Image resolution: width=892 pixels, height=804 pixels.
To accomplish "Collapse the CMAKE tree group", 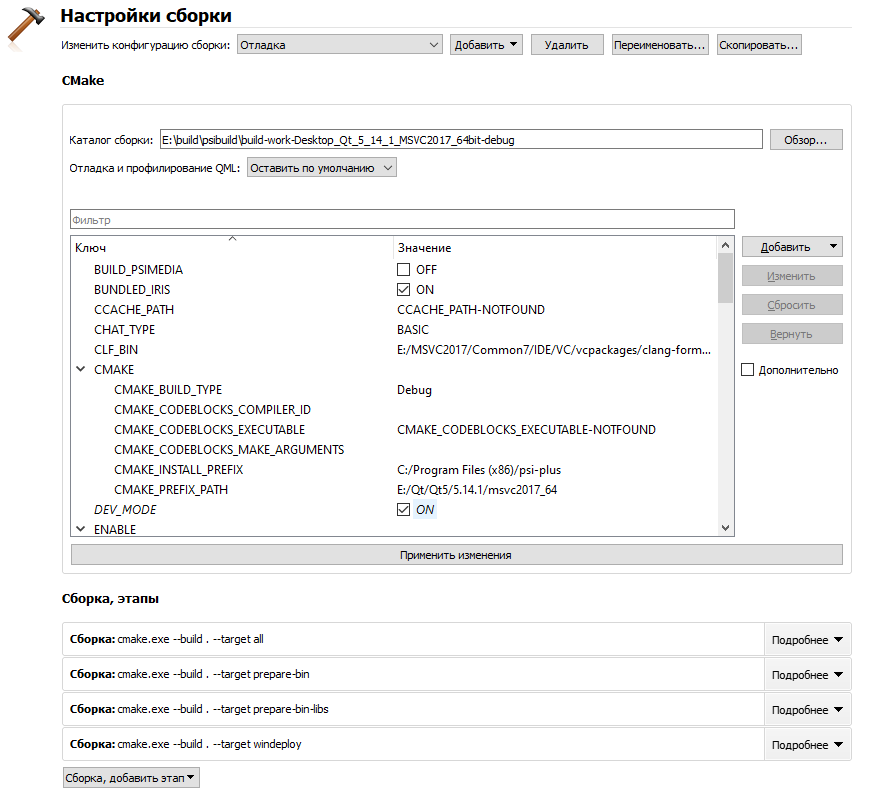I will pos(81,370).
